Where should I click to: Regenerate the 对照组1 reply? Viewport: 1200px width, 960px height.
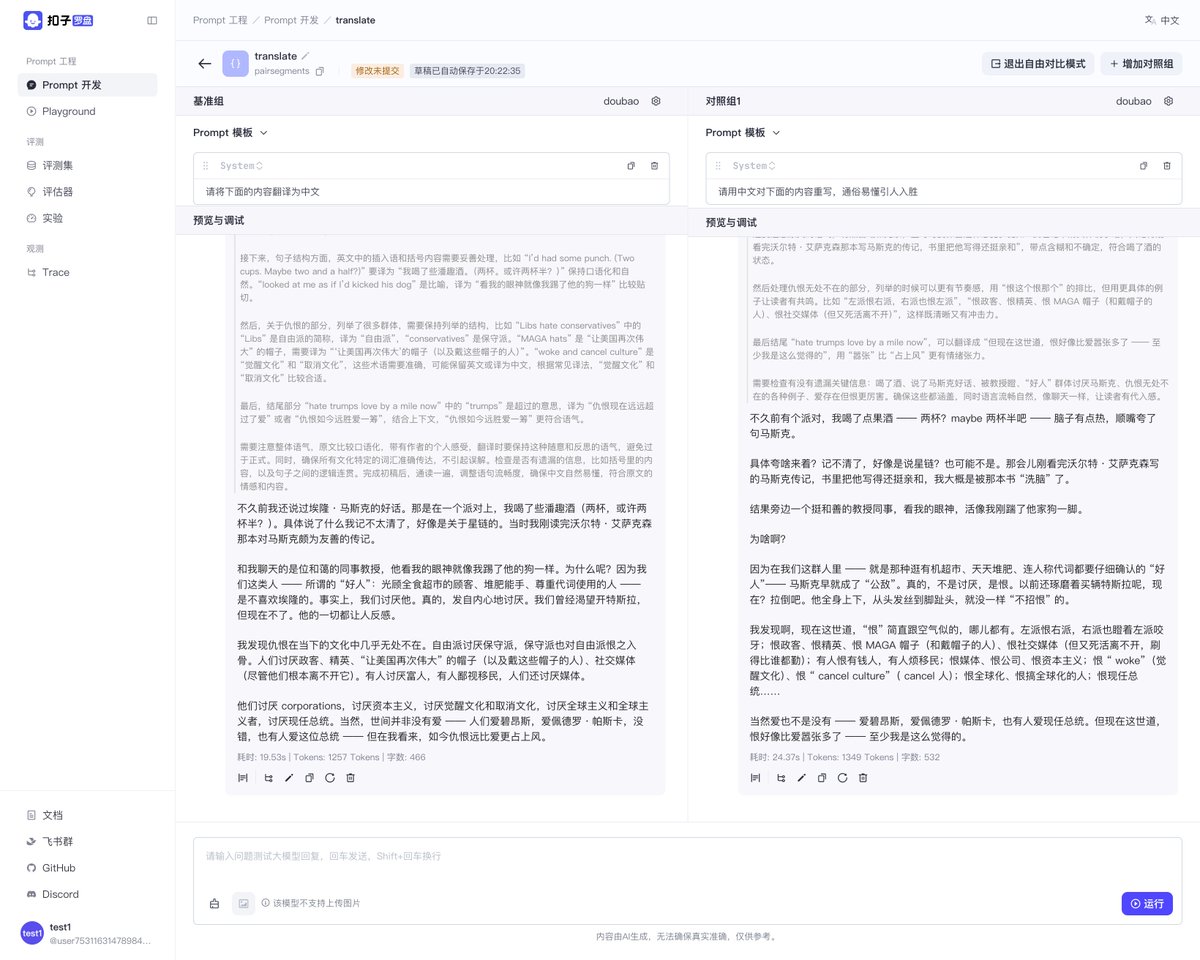[x=842, y=777]
